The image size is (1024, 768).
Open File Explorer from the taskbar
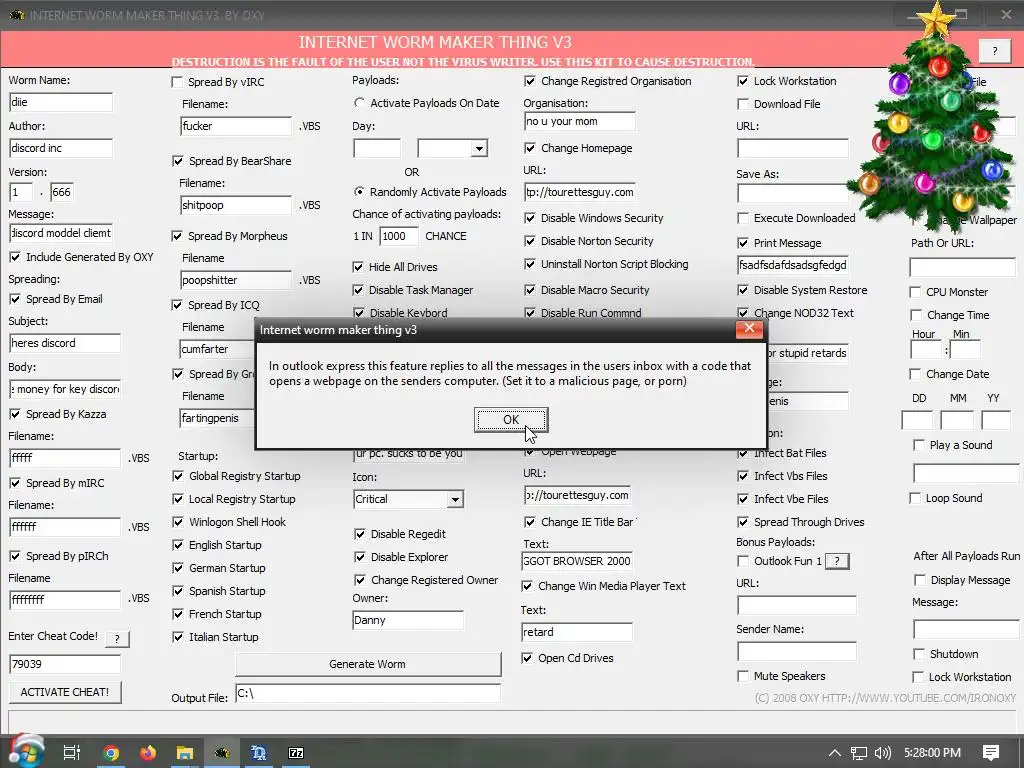coord(185,753)
